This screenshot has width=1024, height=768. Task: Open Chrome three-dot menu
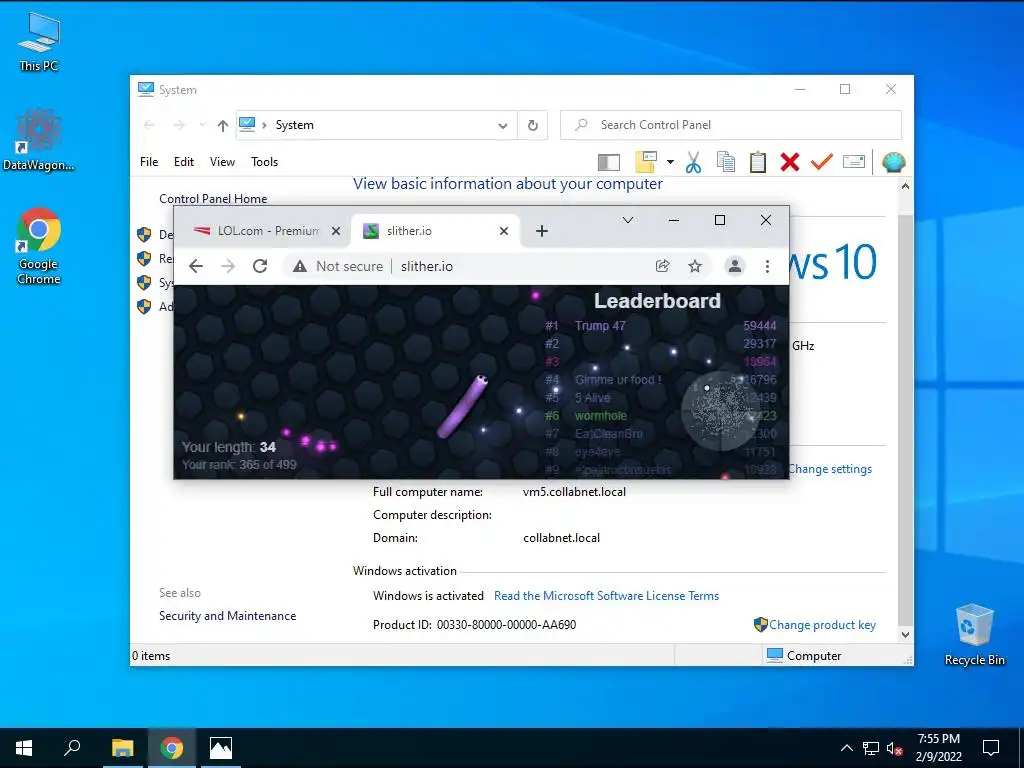pyautogui.click(x=767, y=266)
